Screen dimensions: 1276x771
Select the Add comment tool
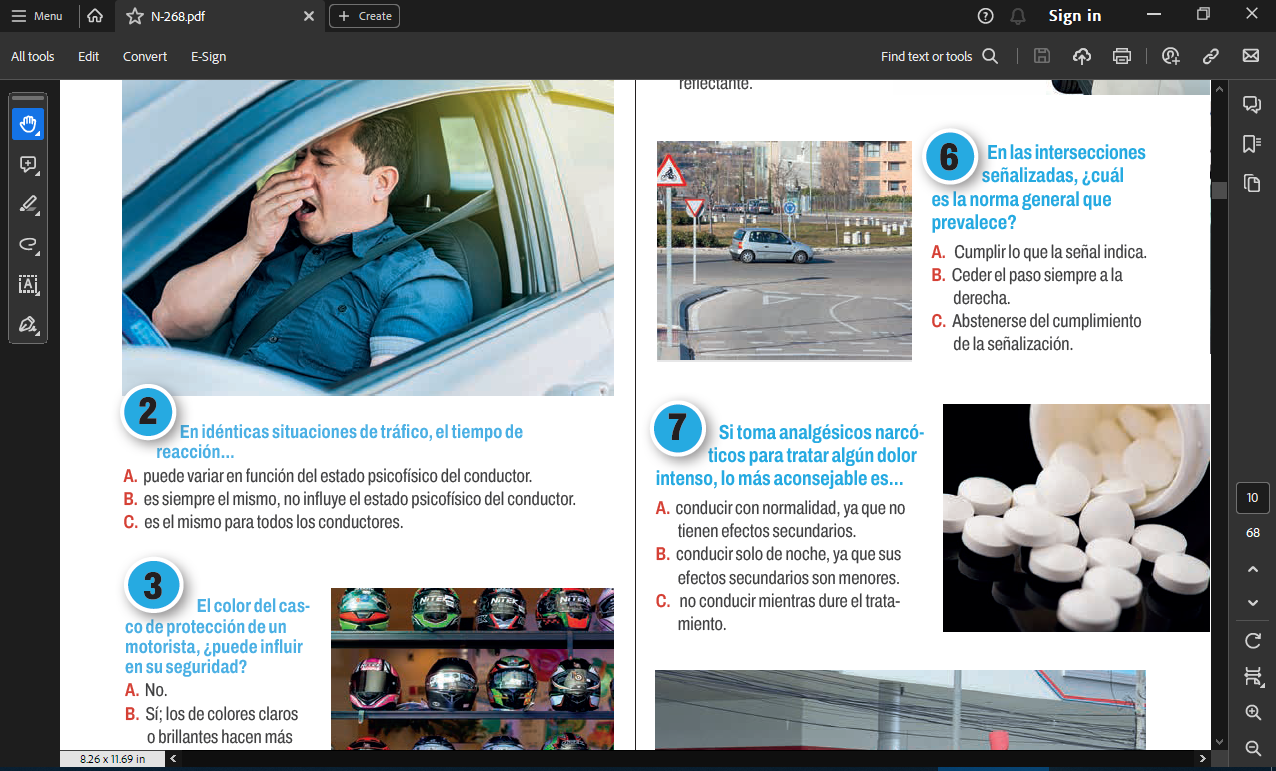[28, 164]
